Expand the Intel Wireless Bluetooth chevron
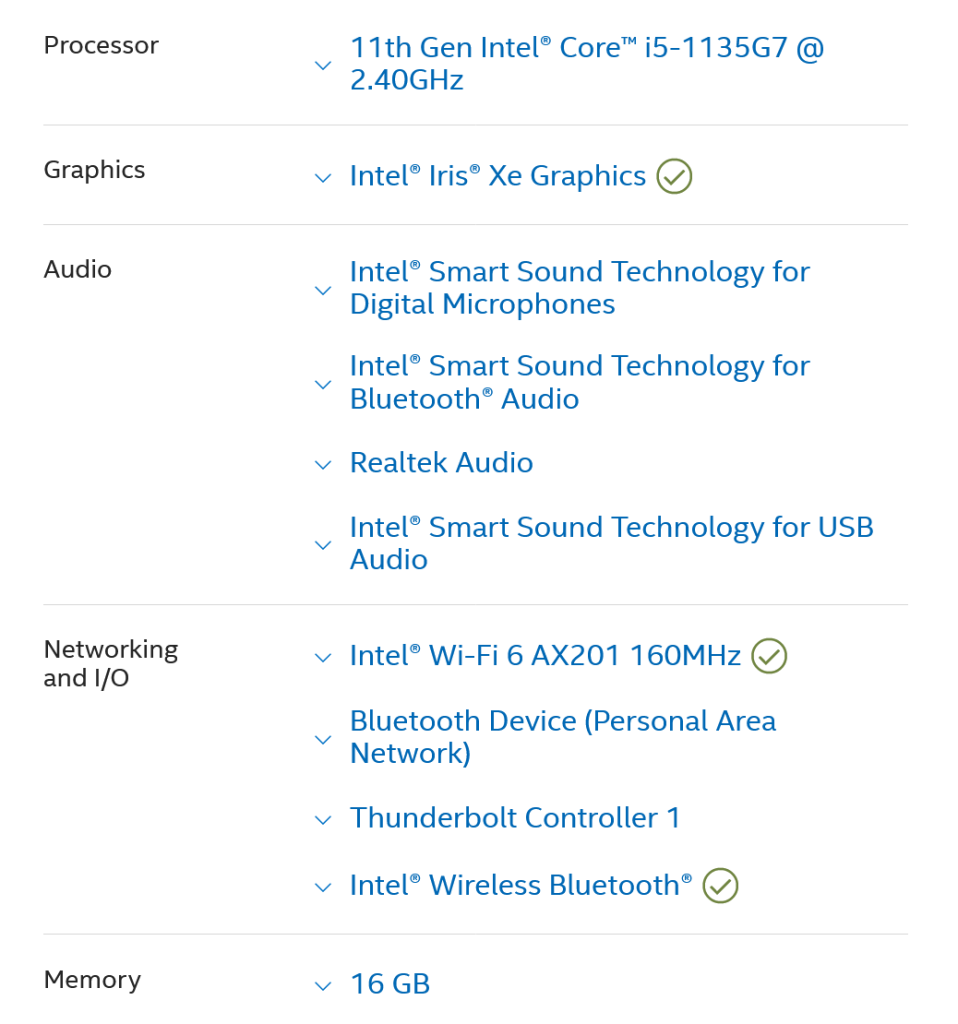Image resolution: width=958 pixels, height=1024 pixels. click(x=322, y=887)
